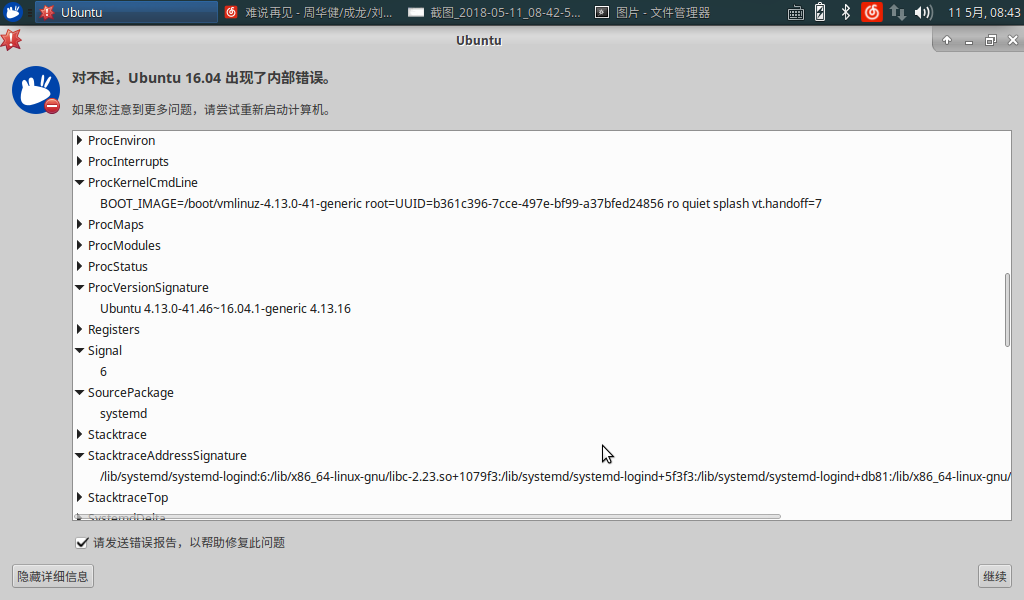Image resolution: width=1024 pixels, height=600 pixels.
Task: Maximize the Ubuntu error dialog
Action: pos(991,40)
